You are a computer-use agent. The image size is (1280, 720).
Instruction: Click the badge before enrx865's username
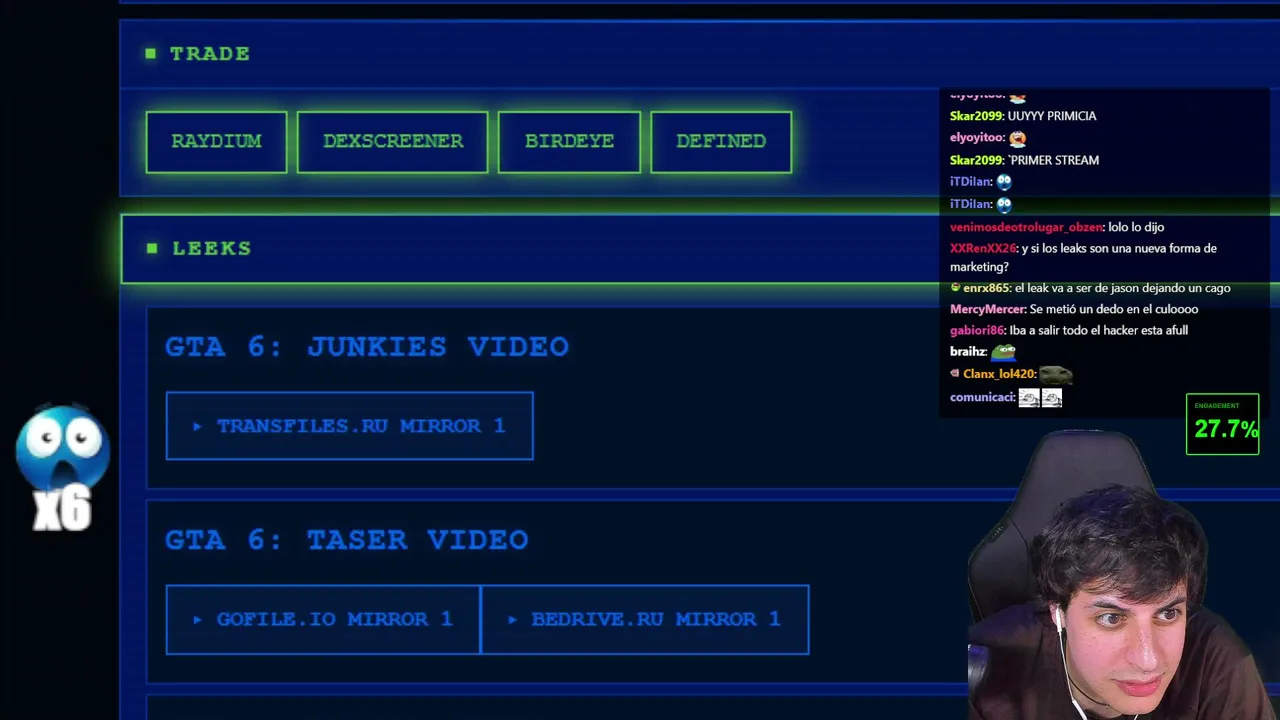[955, 288]
